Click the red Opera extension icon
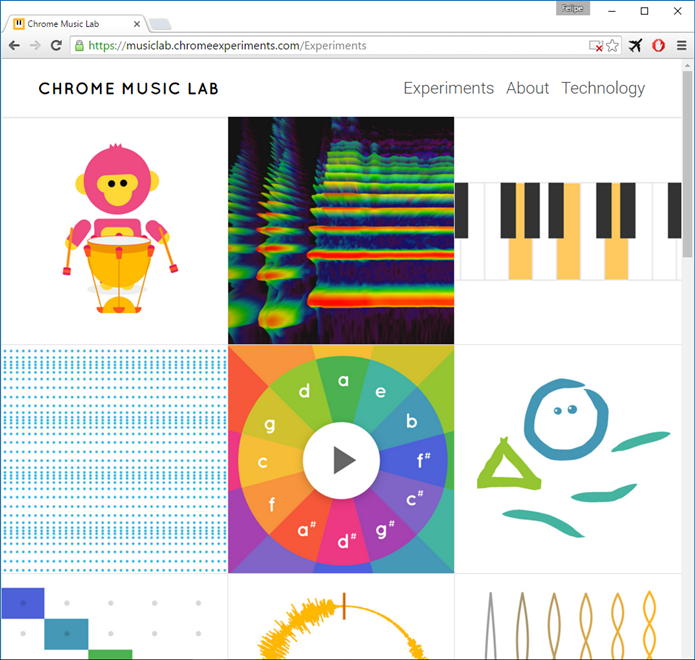This screenshot has width=695, height=660. [x=658, y=45]
